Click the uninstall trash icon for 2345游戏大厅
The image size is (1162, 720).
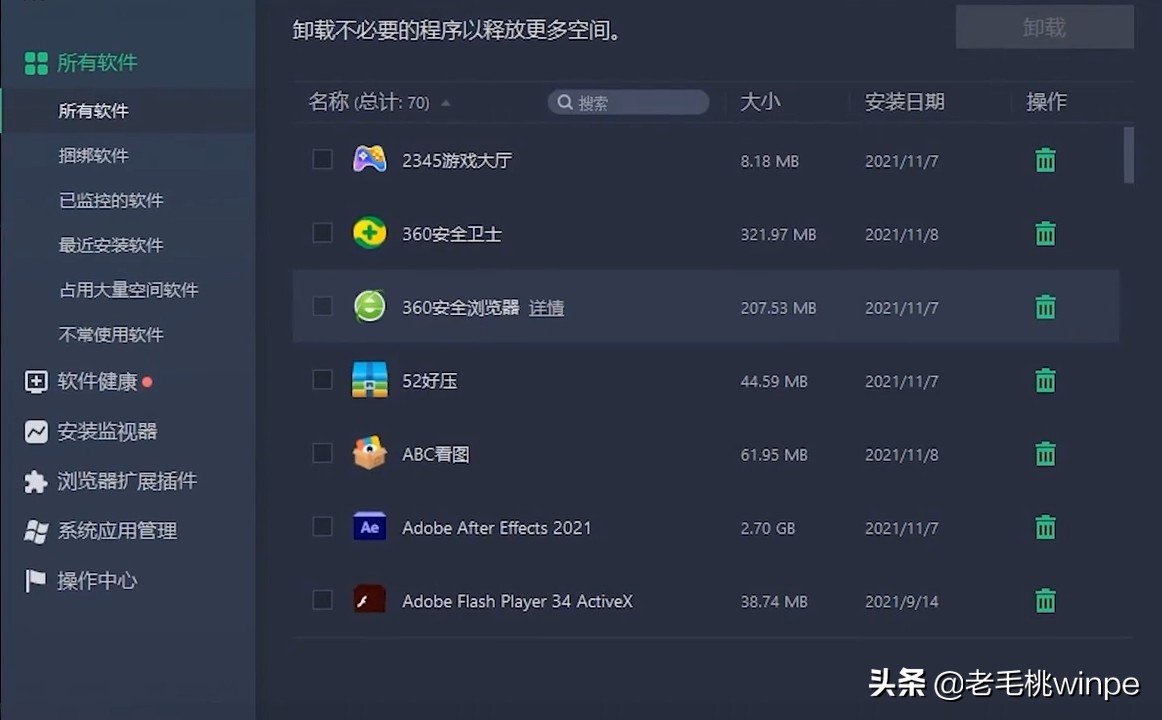point(1044,159)
